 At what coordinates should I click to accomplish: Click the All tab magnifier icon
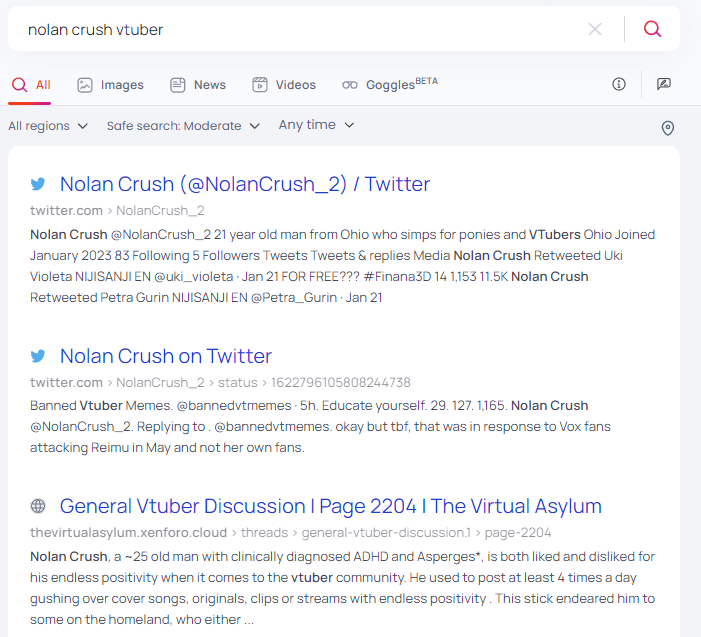(20, 85)
